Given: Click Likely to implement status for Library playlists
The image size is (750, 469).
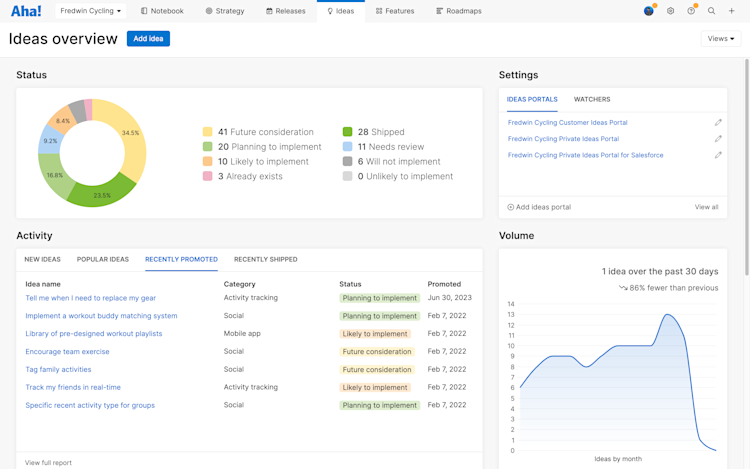Looking at the screenshot, I should (x=375, y=334).
